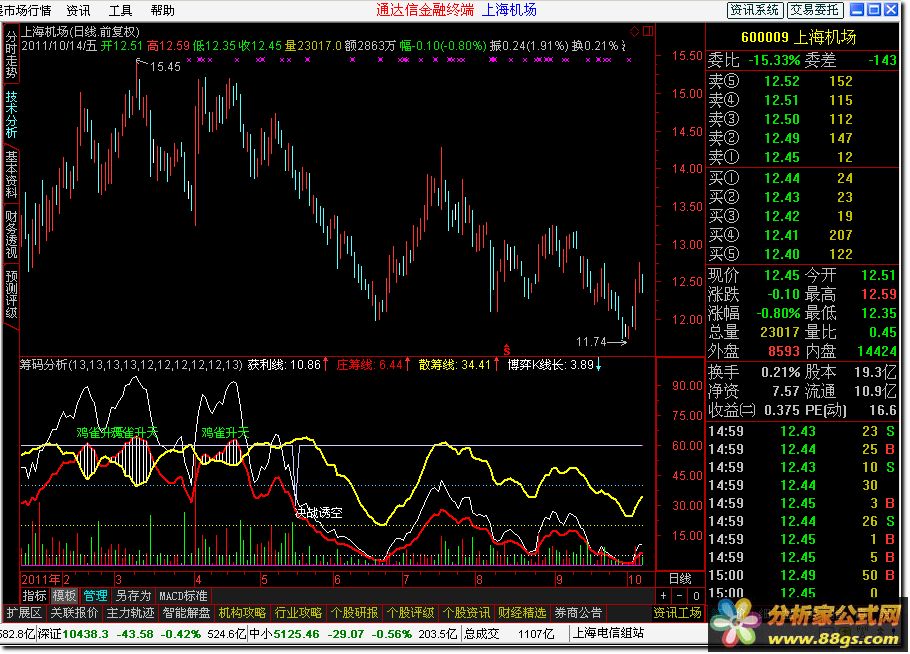Click the 深证 10438.3 index in status bar
The height and width of the screenshot is (654, 910).
pyautogui.click(x=73, y=634)
